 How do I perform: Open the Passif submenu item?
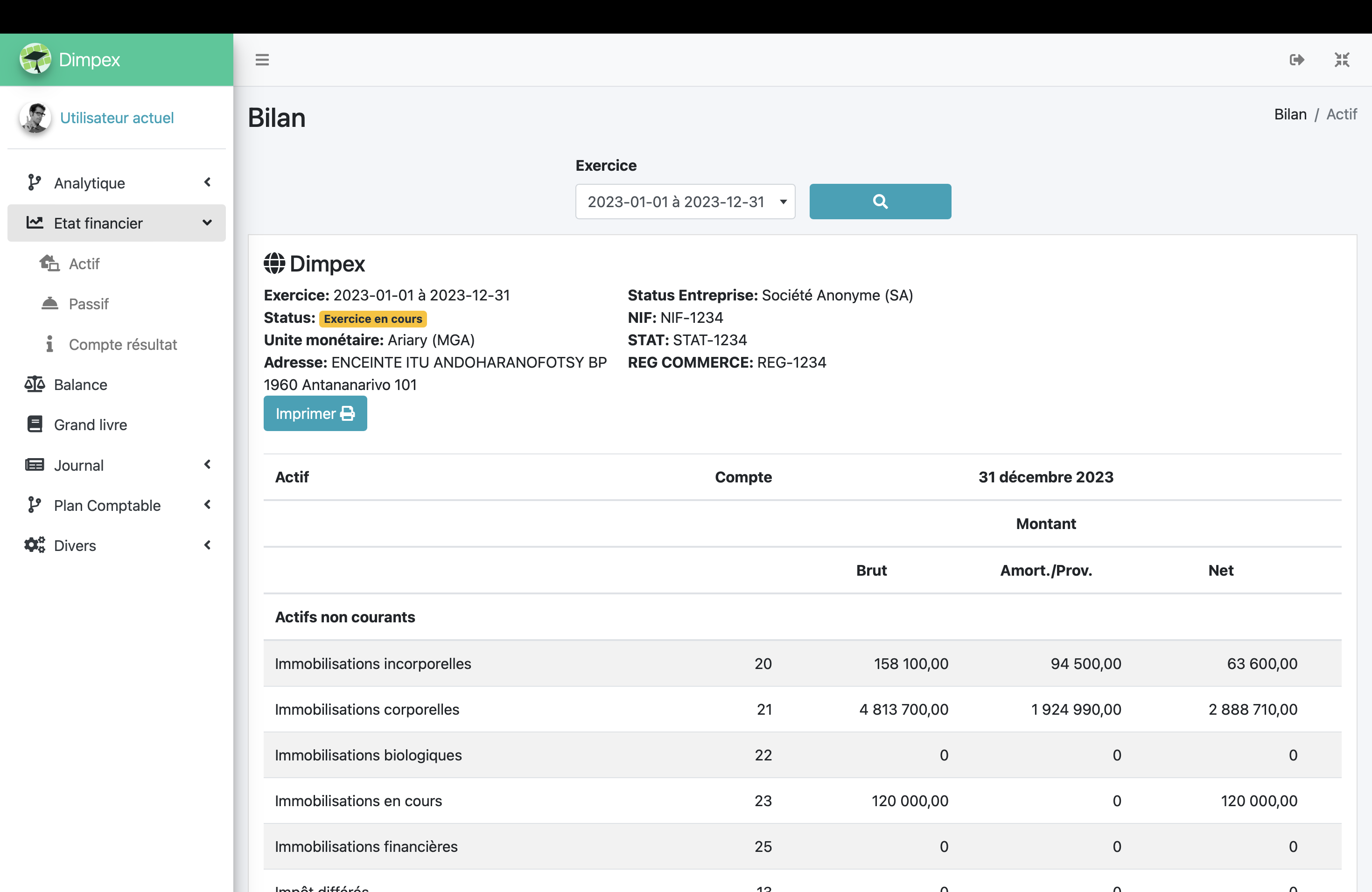[x=88, y=304]
